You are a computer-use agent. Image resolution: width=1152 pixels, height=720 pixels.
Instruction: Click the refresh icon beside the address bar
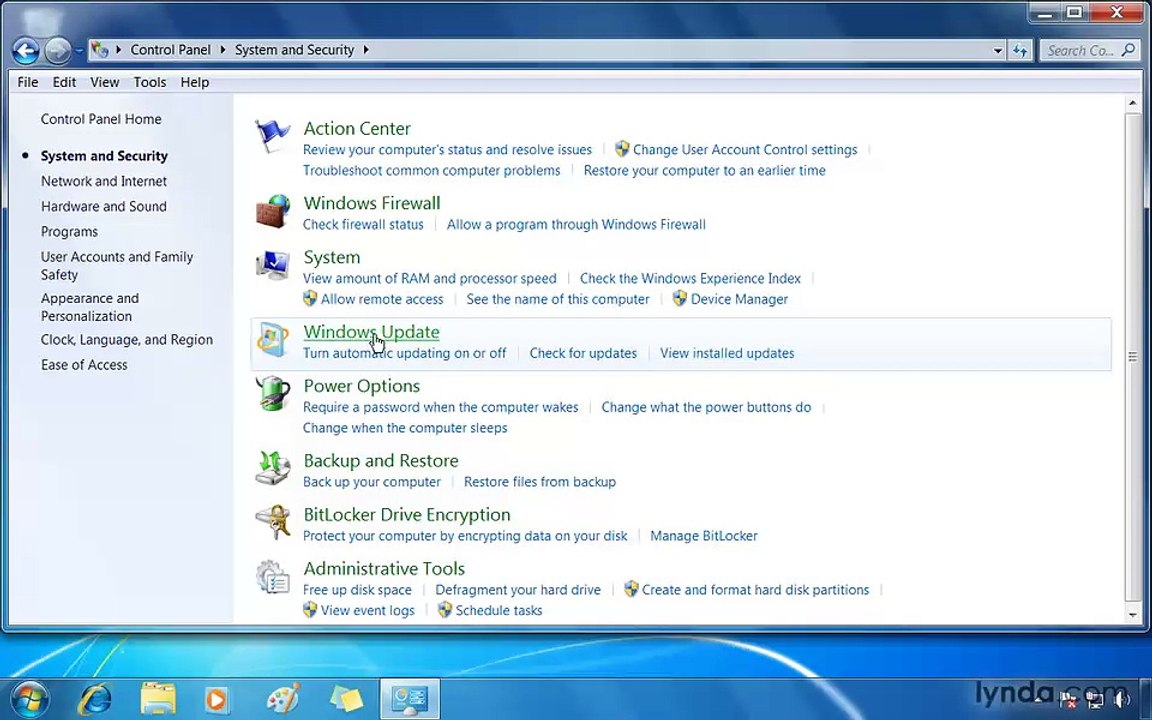[x=1020, y=51]
